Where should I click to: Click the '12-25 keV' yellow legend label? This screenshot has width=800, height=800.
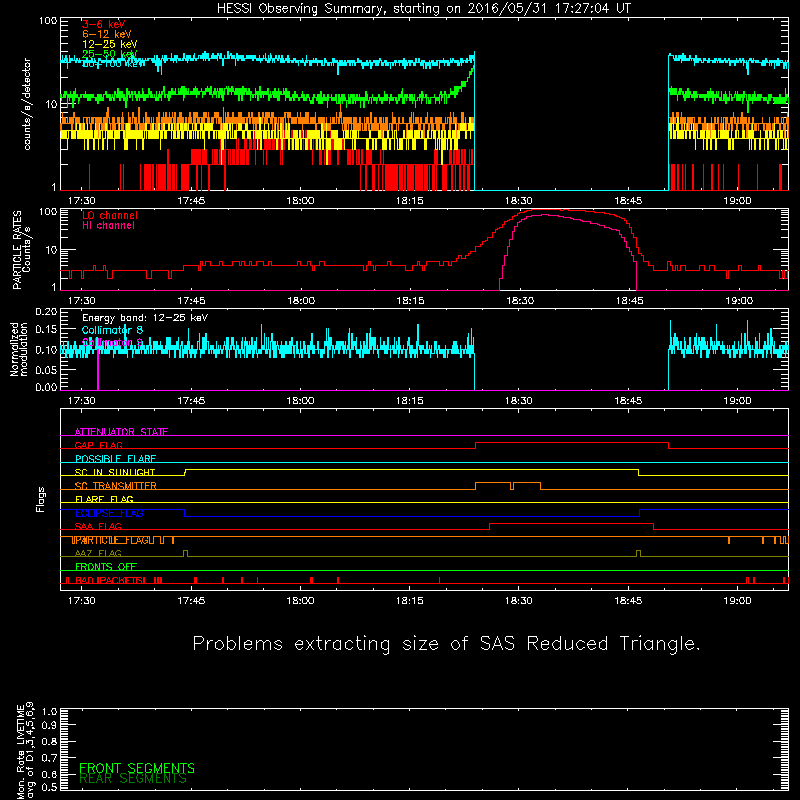109,44
